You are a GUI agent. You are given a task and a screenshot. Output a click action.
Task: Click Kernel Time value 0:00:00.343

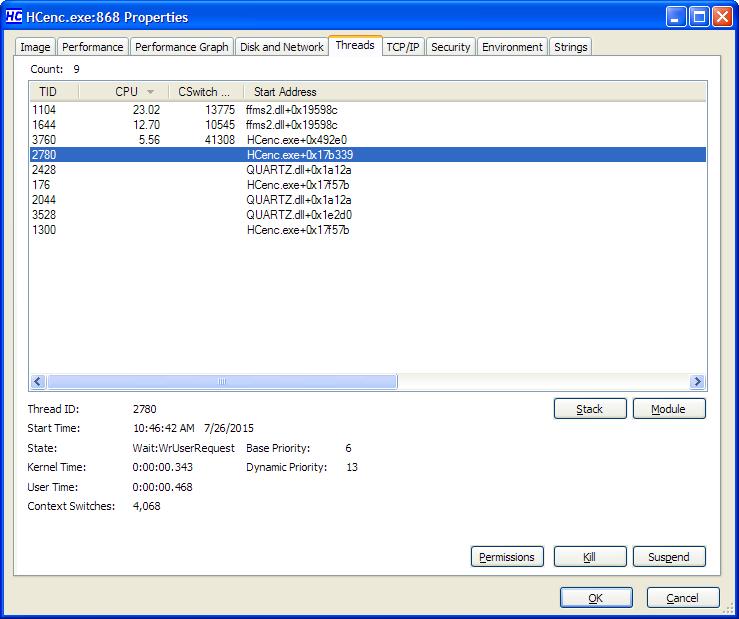click(x=163, y=467)
